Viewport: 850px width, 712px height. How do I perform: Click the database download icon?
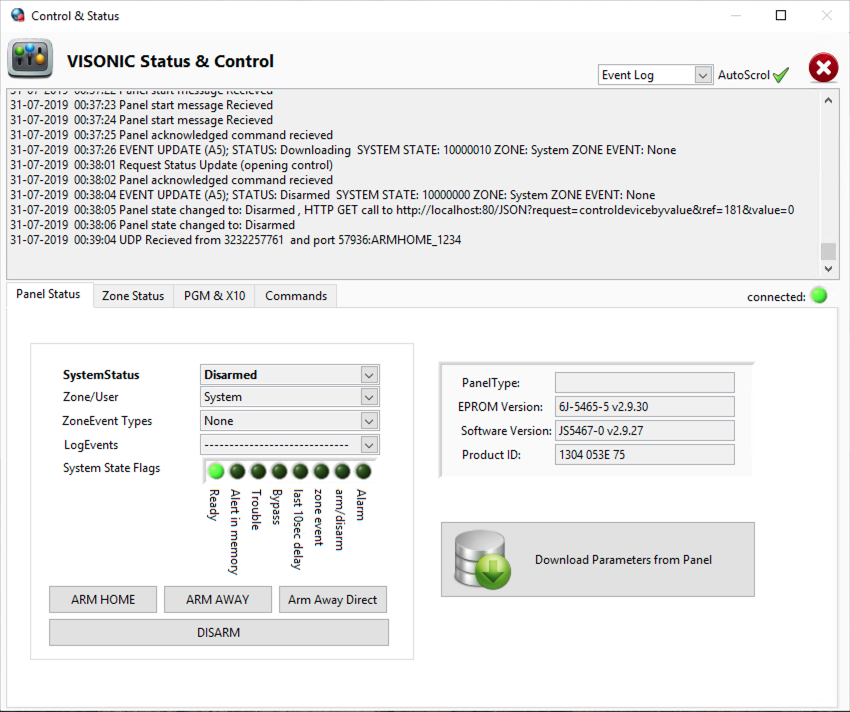(x=482, y=560)
